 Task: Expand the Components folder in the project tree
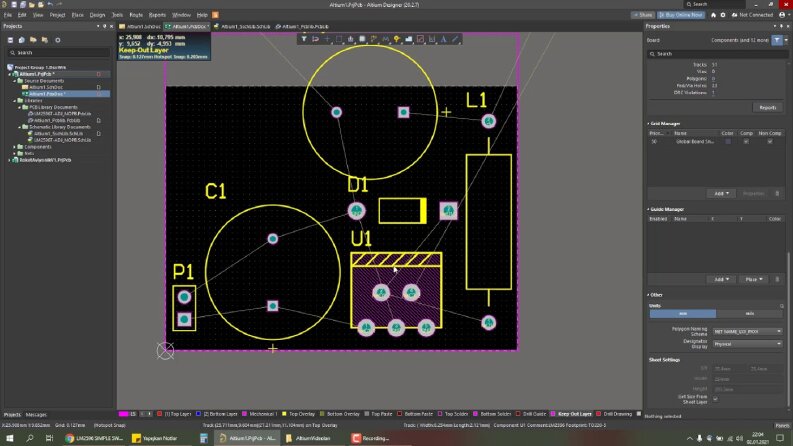coord(14,147)
